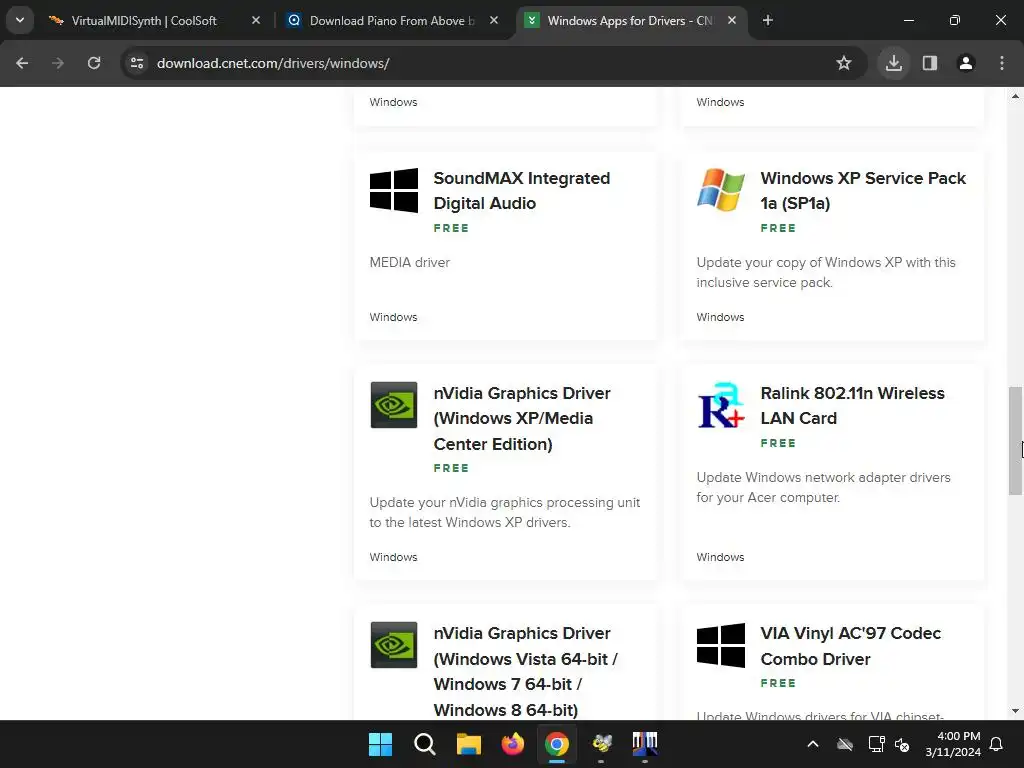Show hidden system tray icons

pyautogui.click(x=813, y=744)
